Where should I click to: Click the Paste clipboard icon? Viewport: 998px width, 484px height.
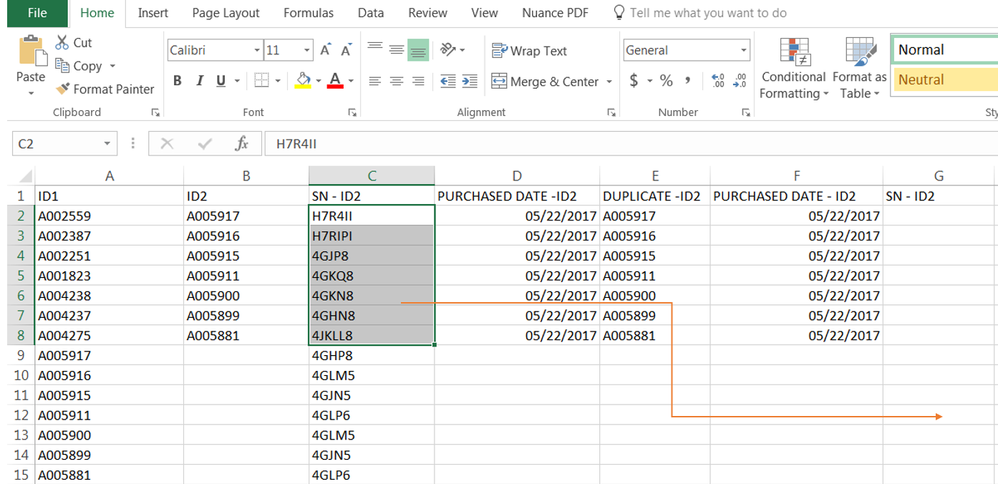pos(31,52)
